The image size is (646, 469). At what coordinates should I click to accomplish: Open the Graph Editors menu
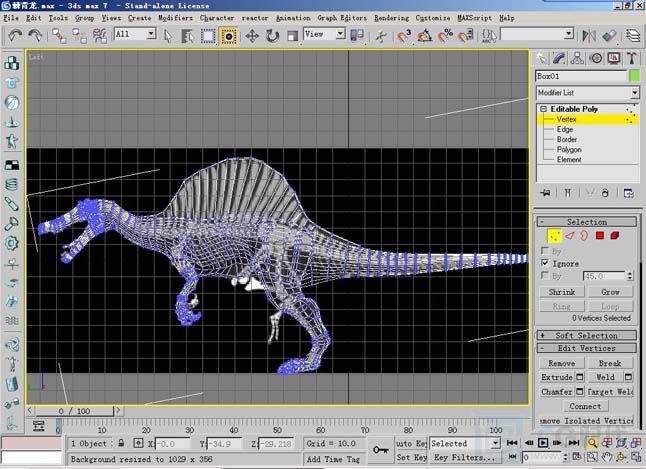(342, 18)
